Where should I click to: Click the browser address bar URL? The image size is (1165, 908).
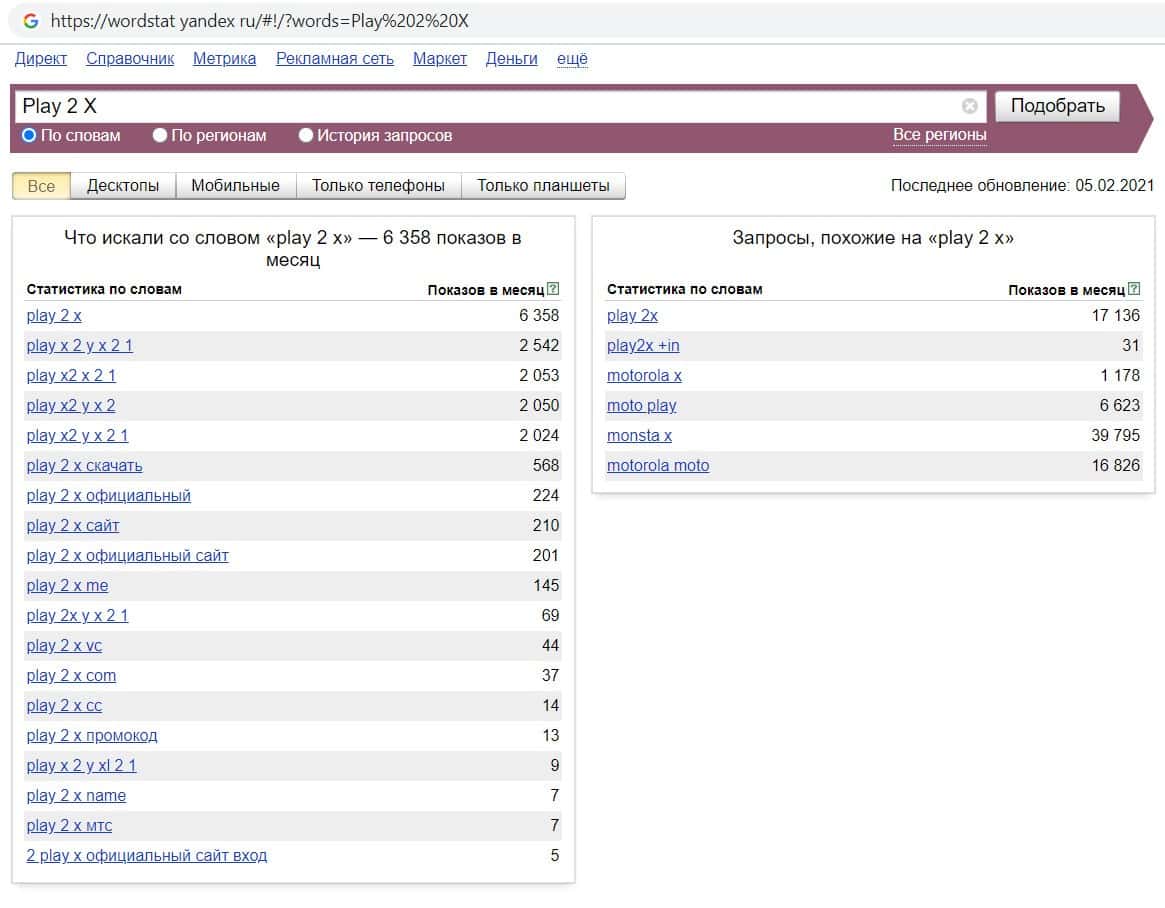click(260, 21)
